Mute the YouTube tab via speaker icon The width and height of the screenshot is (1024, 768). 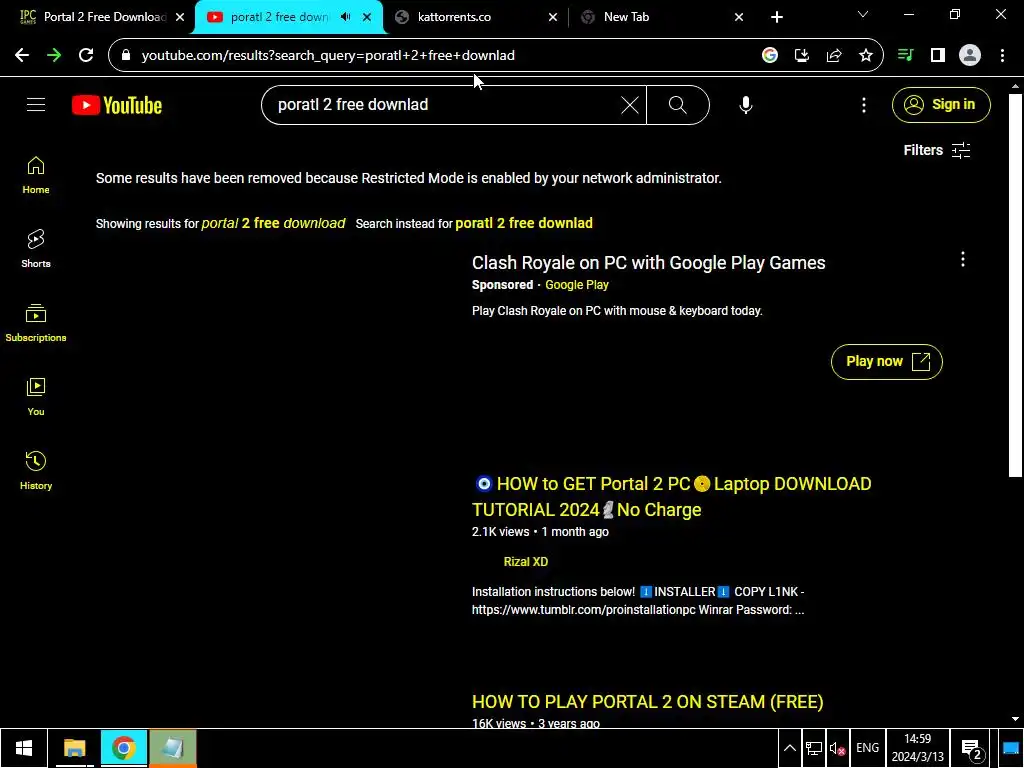click(345, 17)
